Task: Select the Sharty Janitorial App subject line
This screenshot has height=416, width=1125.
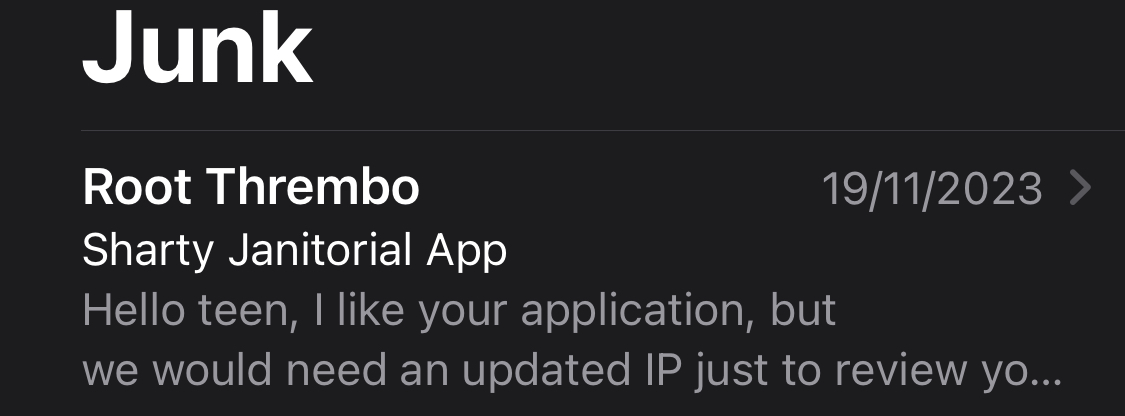Action: (294, 252)
